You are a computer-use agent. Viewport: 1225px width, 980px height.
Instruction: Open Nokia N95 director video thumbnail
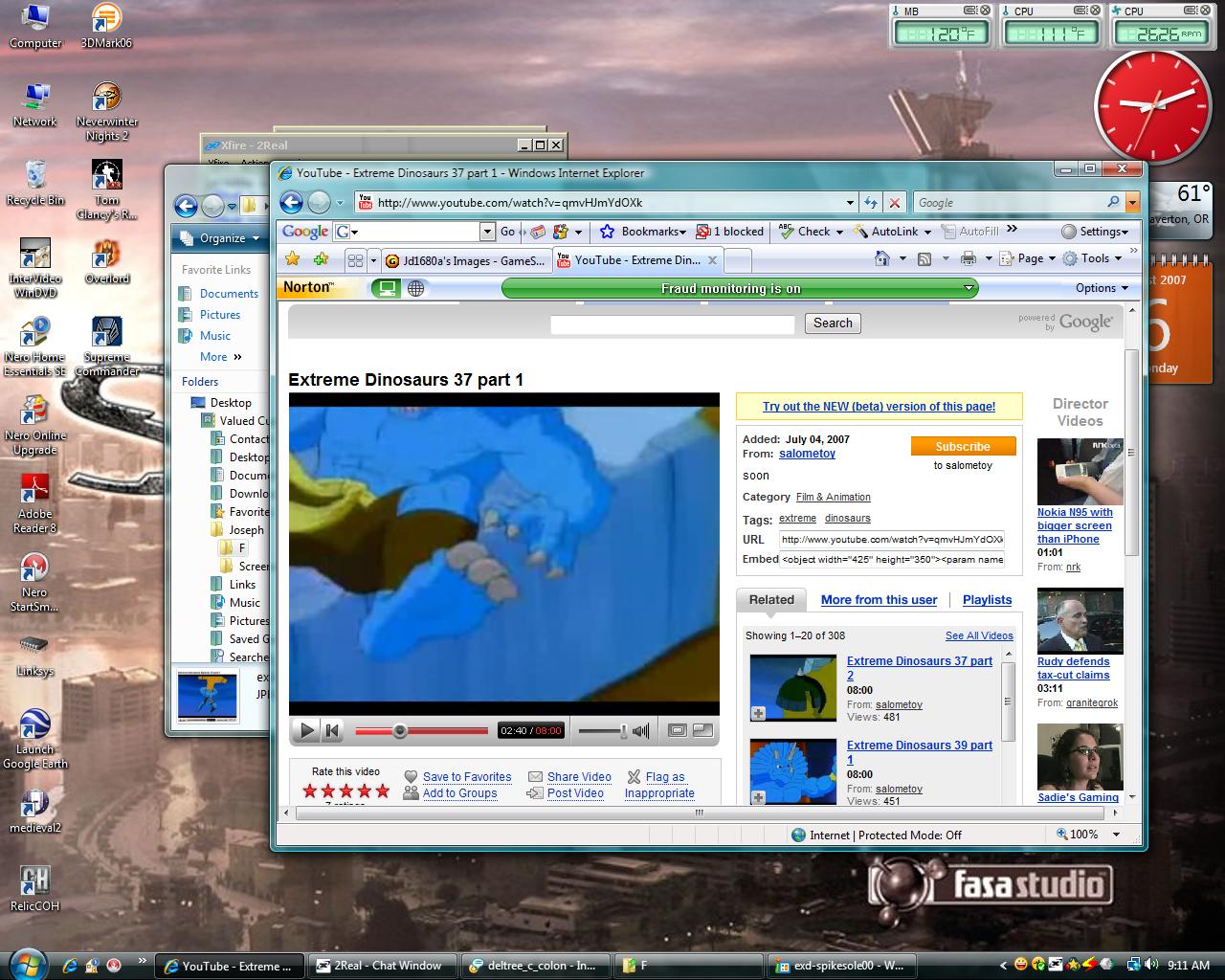point(1080,471)
